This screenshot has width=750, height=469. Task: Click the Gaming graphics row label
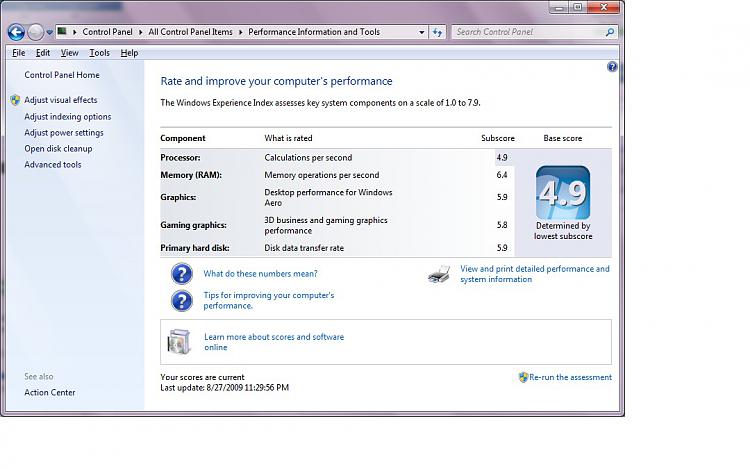tap(193, 225)
